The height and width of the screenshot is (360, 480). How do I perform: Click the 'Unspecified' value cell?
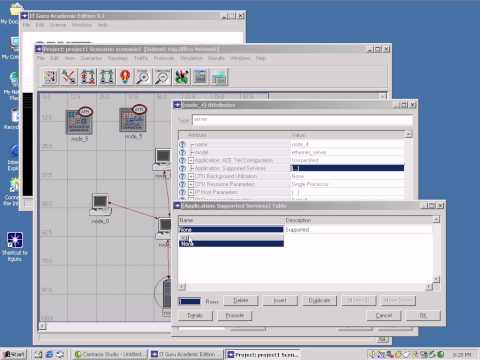coord(305,160)
